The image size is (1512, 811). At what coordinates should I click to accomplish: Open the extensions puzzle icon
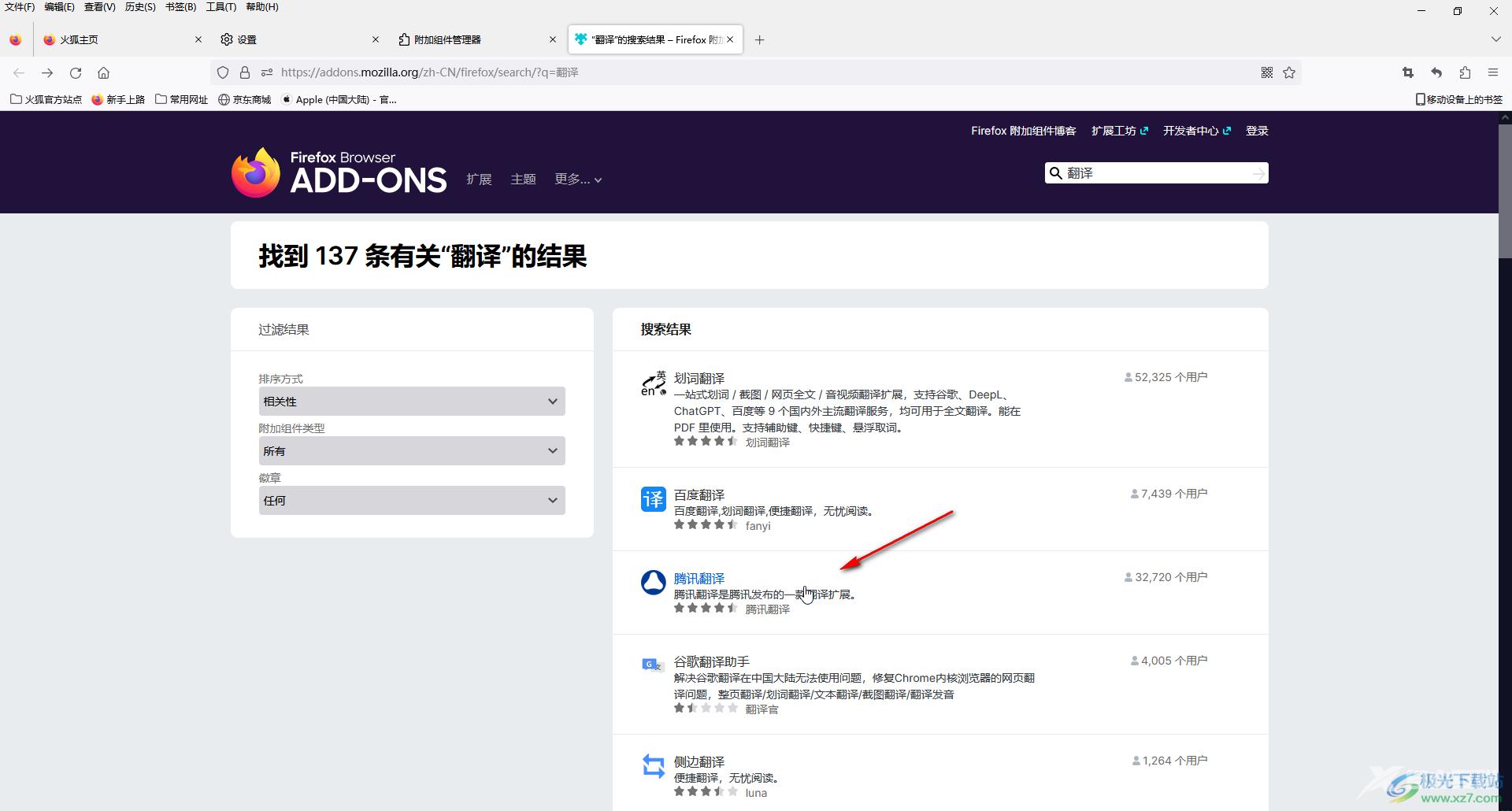coord(1465,72)
